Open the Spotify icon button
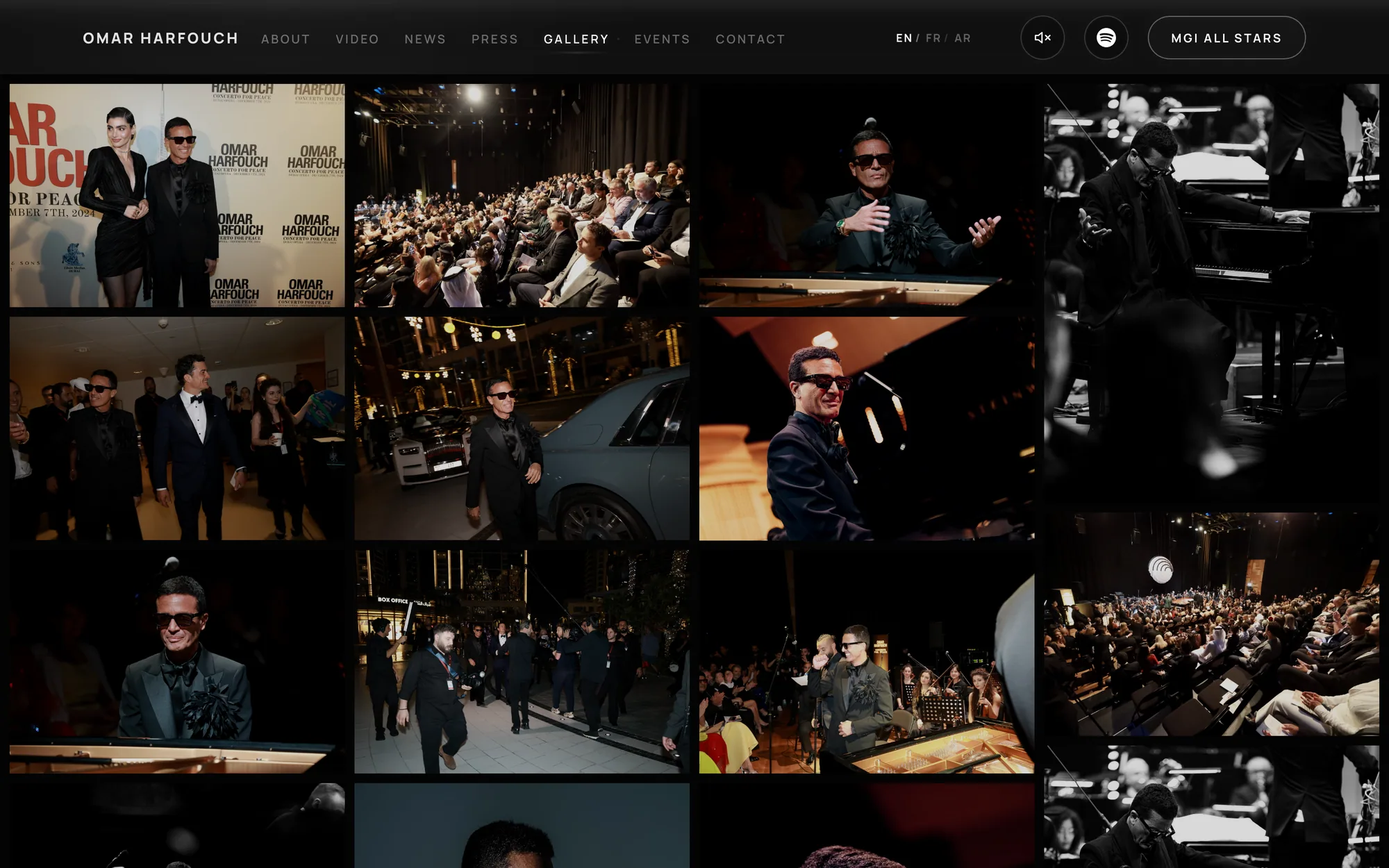 [1106, 37]
